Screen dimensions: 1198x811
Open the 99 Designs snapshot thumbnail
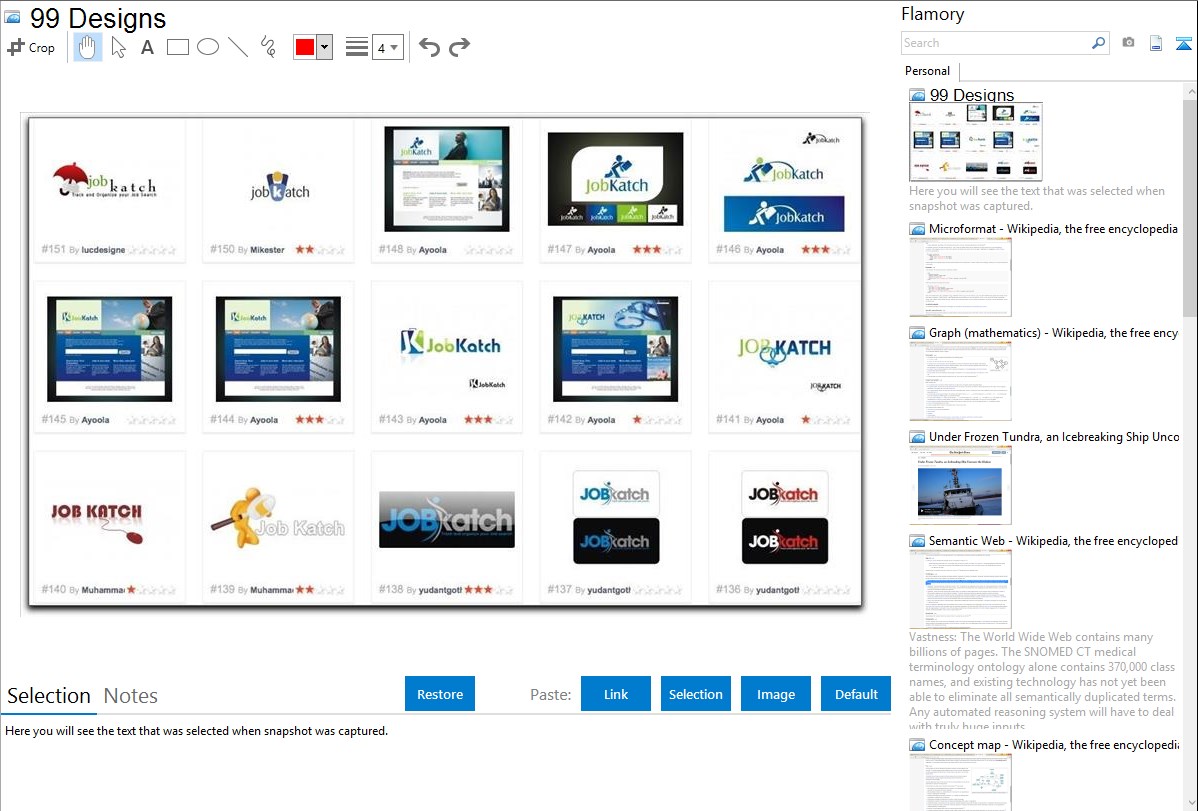pyautogui.click(x=976, y=142)
